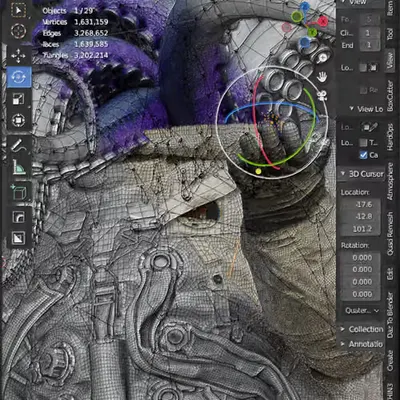
Task: Open the BoxCutter sidebar tab
Action: (x=390, y=96)
